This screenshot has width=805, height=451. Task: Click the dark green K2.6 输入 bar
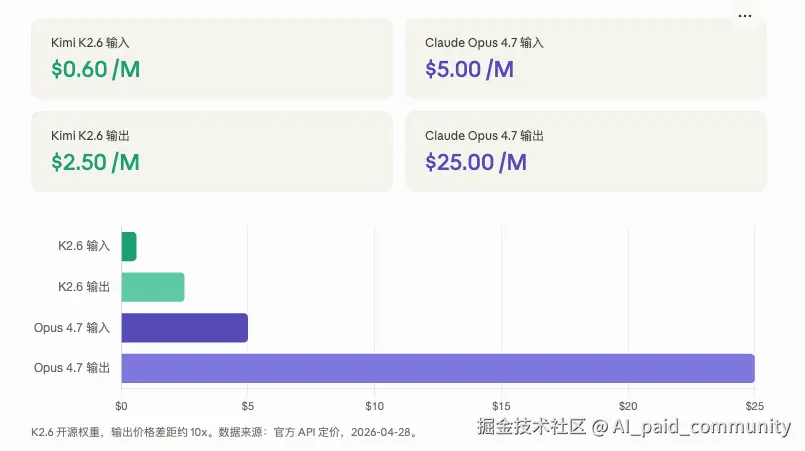129,246
